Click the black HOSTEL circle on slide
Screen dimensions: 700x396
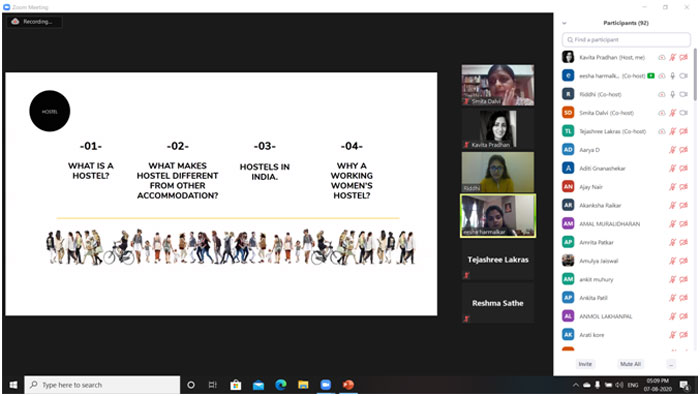pos(50,111)
